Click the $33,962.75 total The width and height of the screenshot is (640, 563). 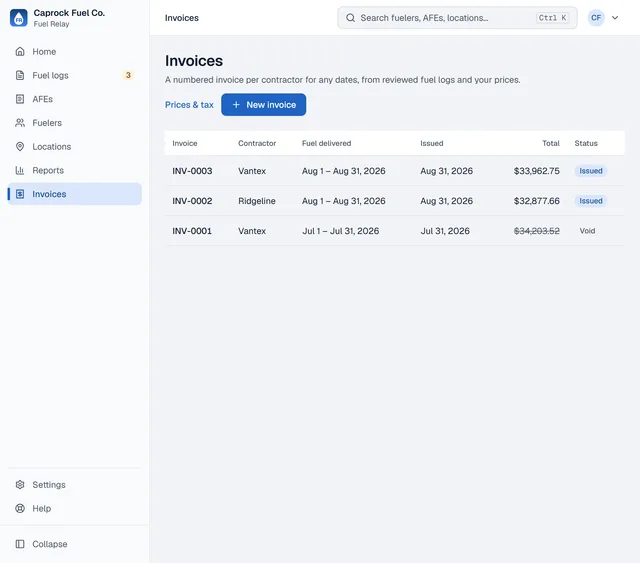(x=536, y=171)
